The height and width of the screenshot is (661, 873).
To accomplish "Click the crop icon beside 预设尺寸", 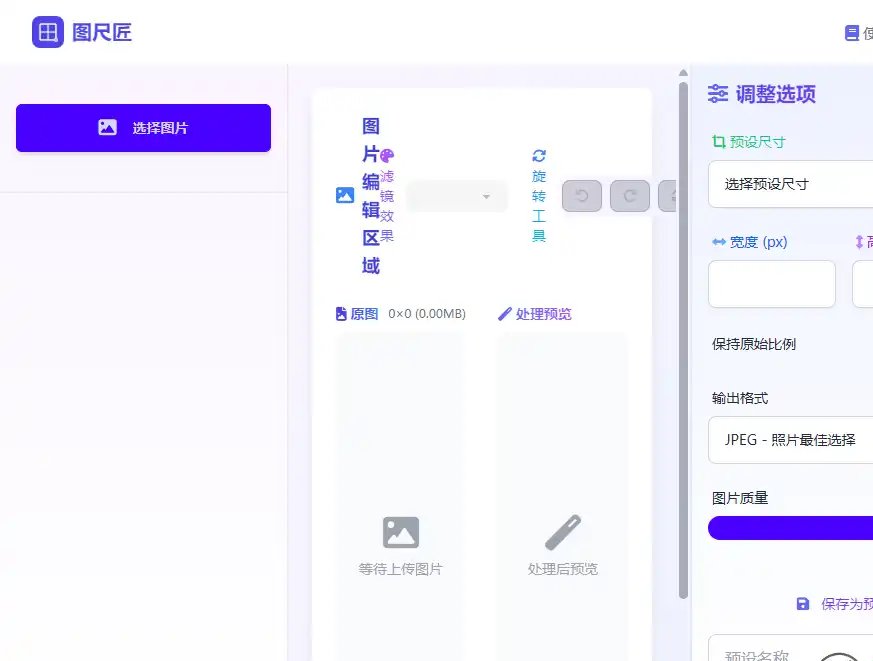I will (719, 142).
